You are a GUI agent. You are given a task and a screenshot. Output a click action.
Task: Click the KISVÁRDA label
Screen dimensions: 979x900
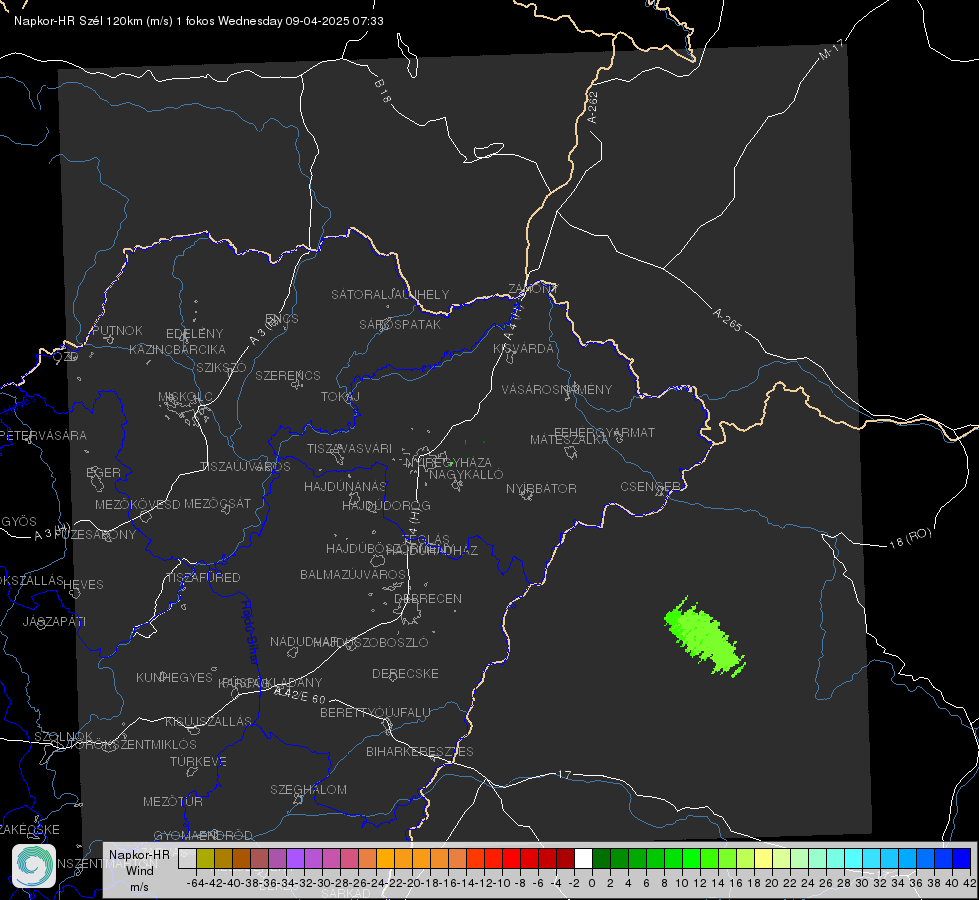(x=524, y=349)
